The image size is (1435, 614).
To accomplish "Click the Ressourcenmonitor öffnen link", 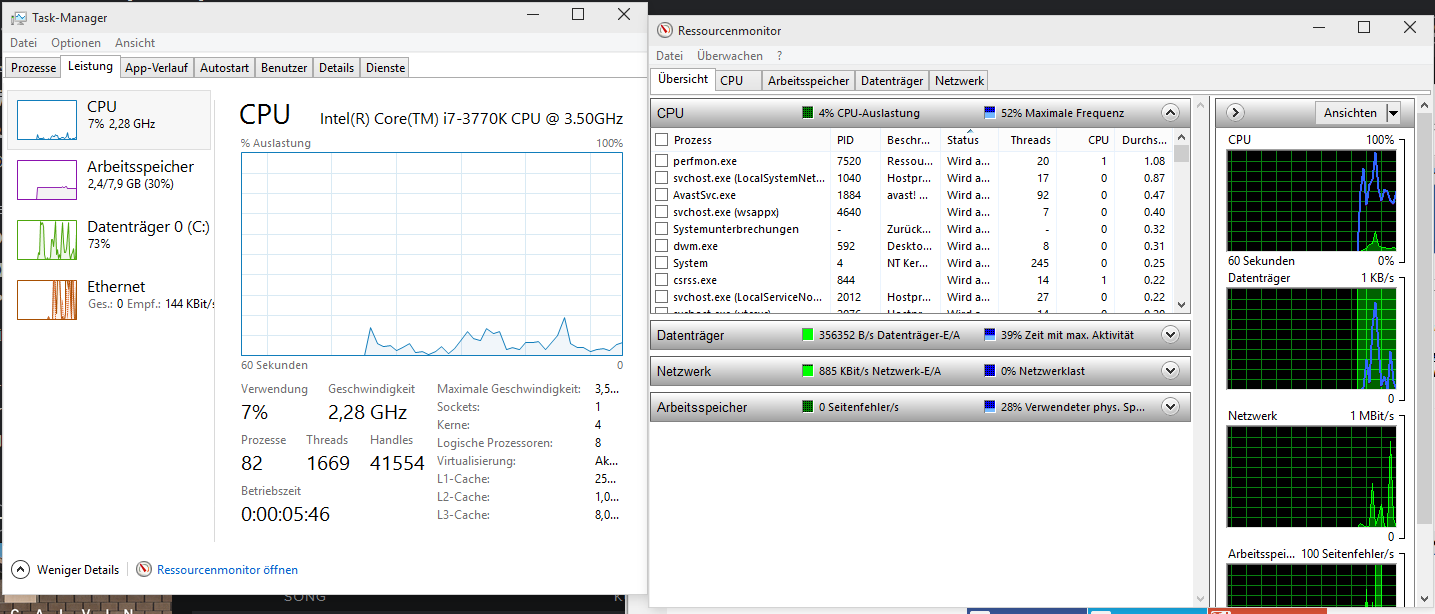I will point(227,569).
